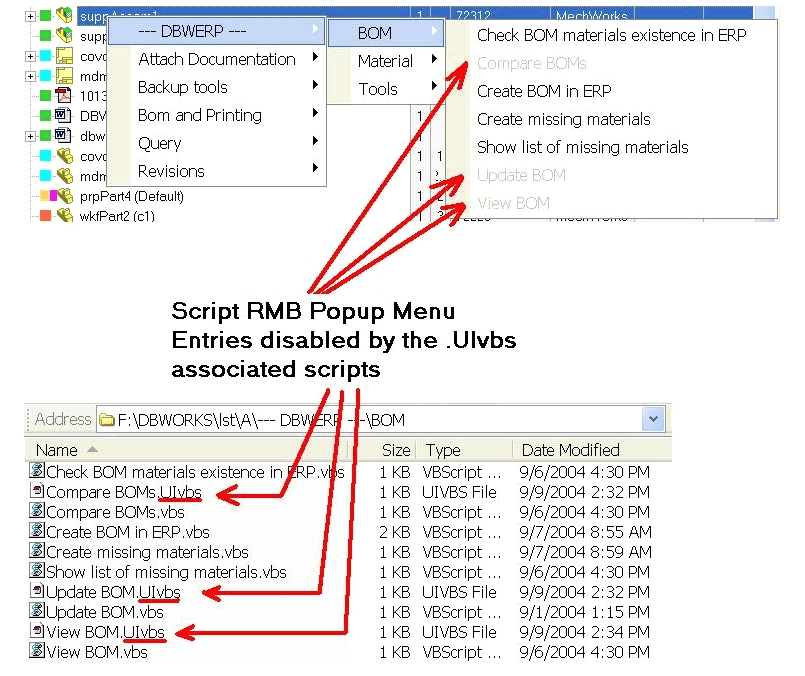Select file Show list of missing materials.vbs
805x676 pixels.
point(166,572)
